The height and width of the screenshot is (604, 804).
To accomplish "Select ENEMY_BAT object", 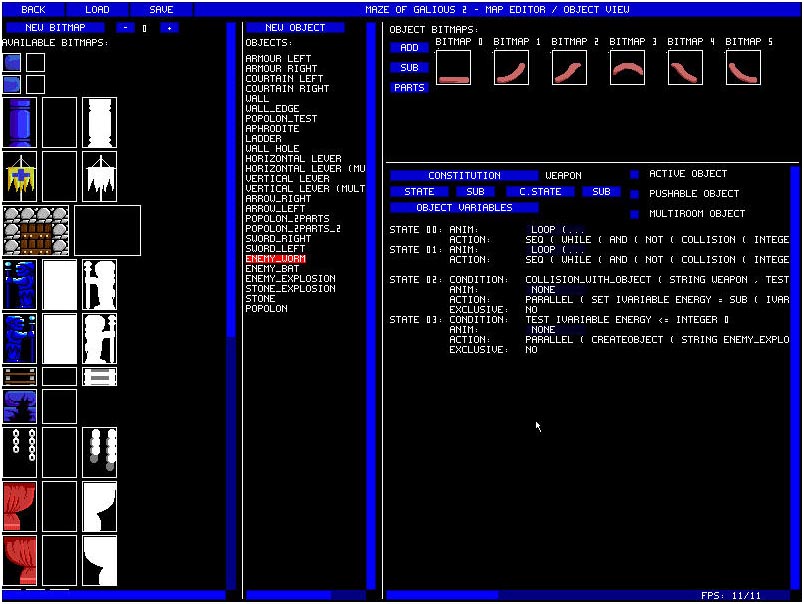I will [272, 269].
